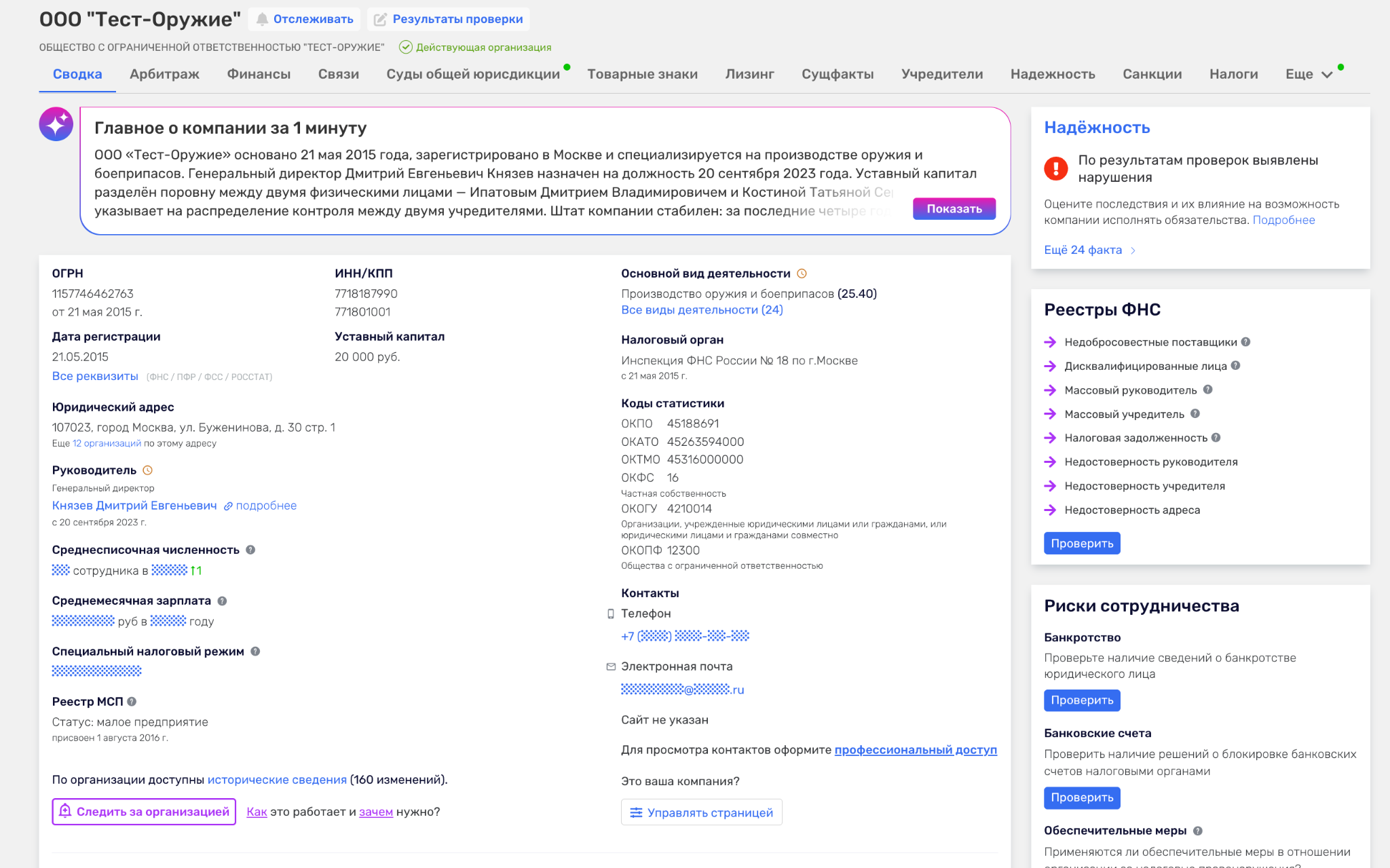Image resolution: width=1390 pixels, height=868 pixels.
Task: Click Проверить under Банковские счета
Action: pos(1082,797)
